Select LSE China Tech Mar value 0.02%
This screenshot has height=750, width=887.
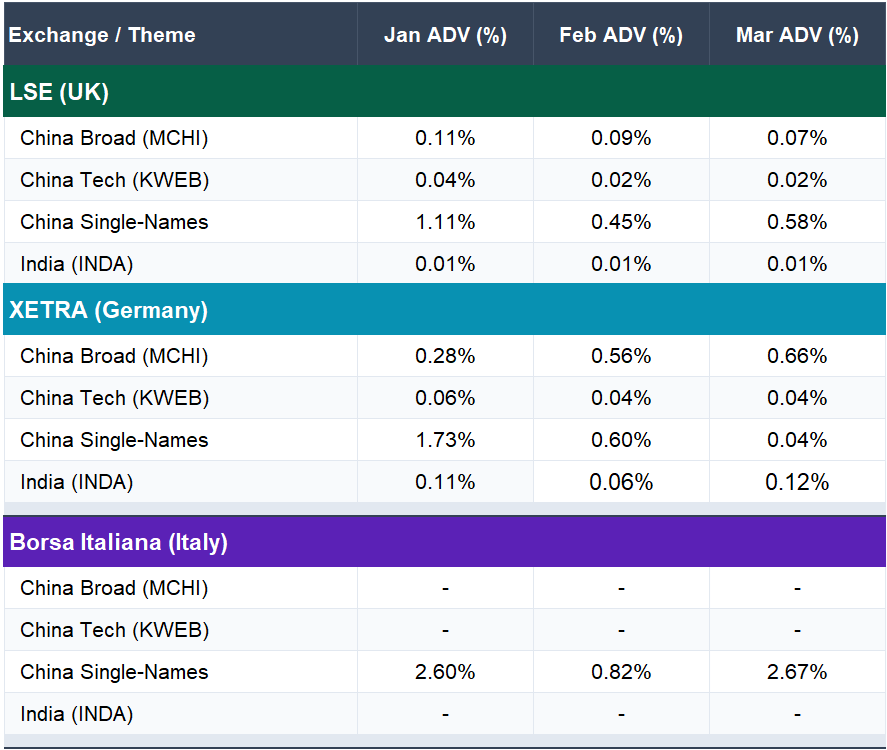click(797, 180)
